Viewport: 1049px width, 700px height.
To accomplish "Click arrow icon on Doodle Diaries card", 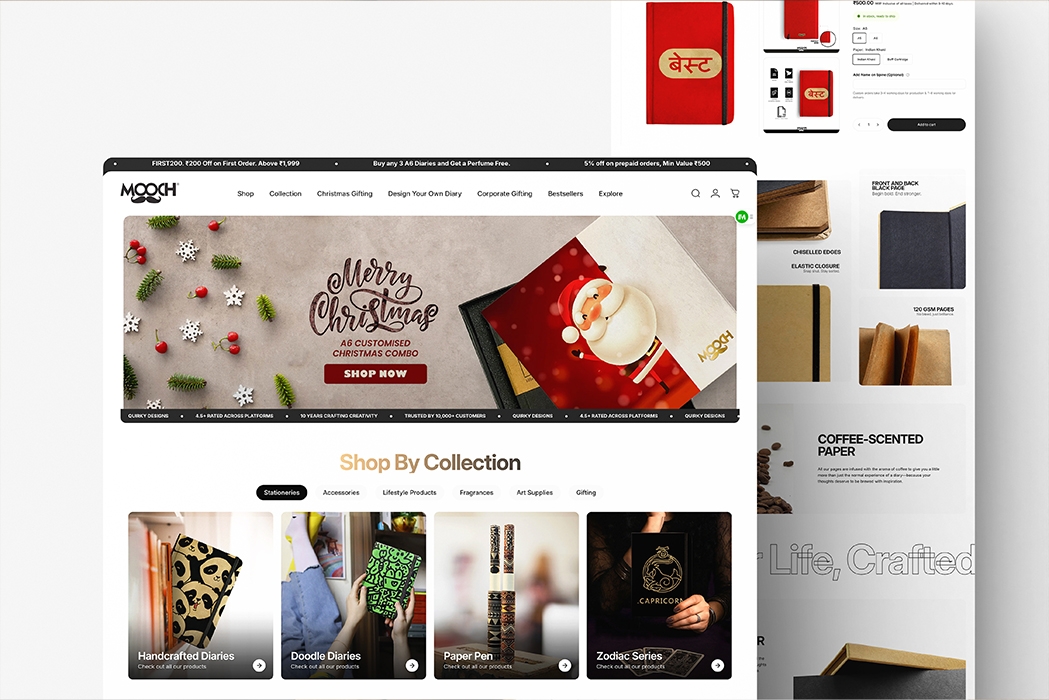I will tap(412, 665).
